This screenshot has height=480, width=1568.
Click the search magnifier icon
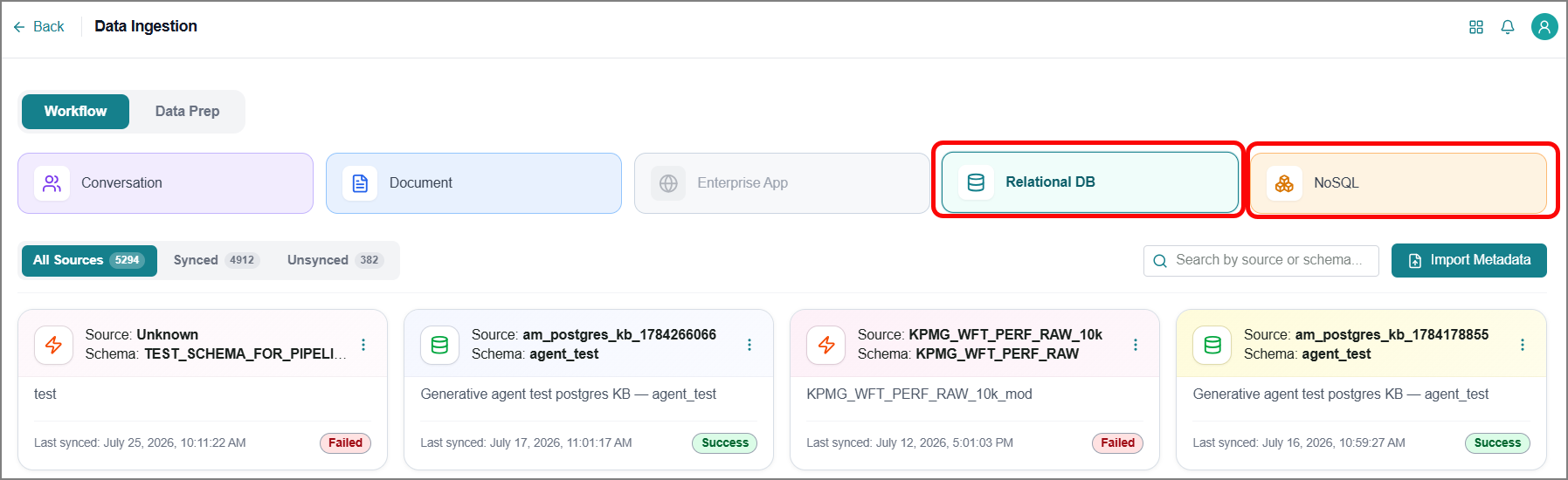pos(1160,261)
